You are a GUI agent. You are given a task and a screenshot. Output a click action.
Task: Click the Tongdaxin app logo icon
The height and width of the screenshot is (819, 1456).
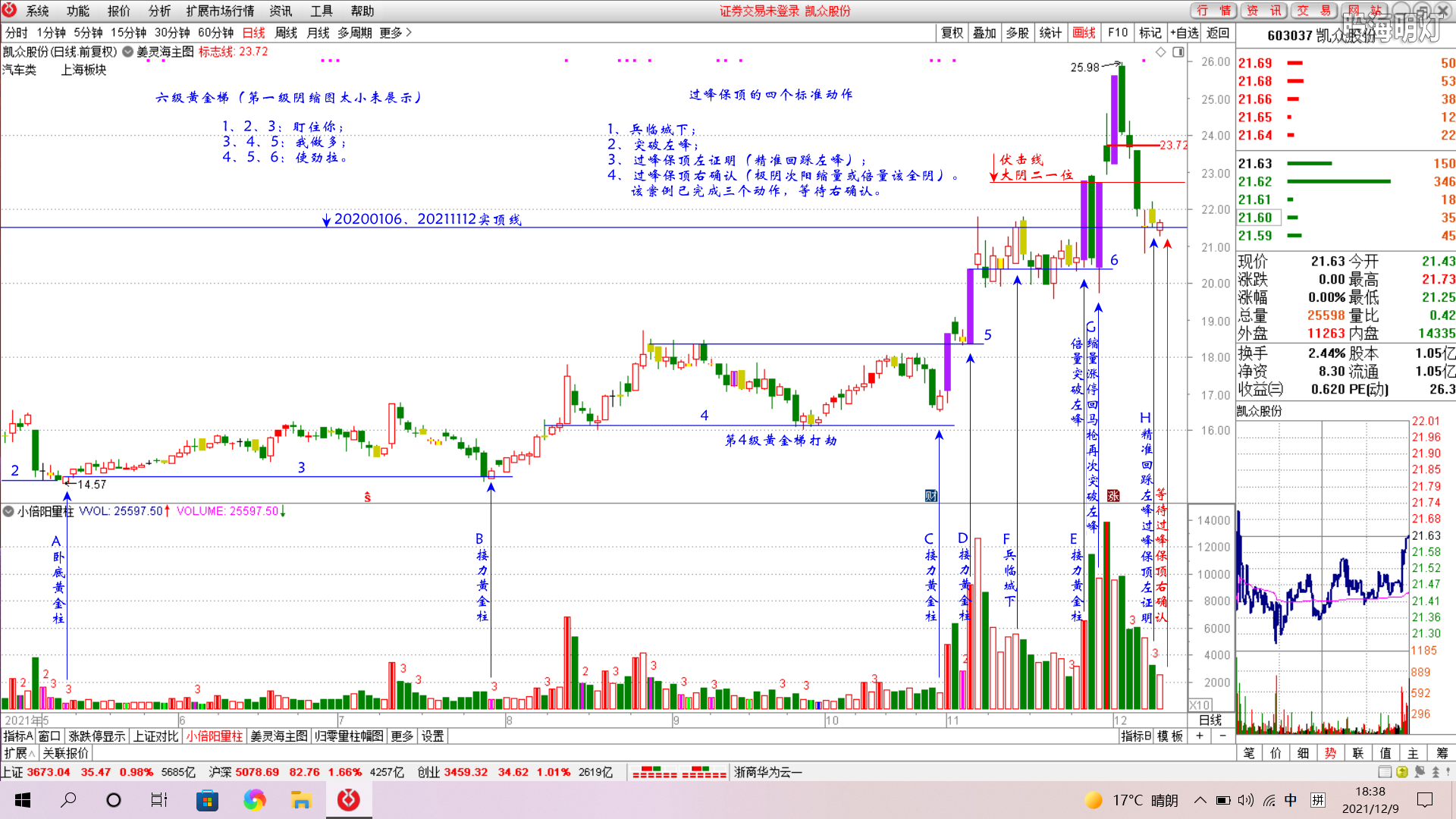tap(9, 10)
